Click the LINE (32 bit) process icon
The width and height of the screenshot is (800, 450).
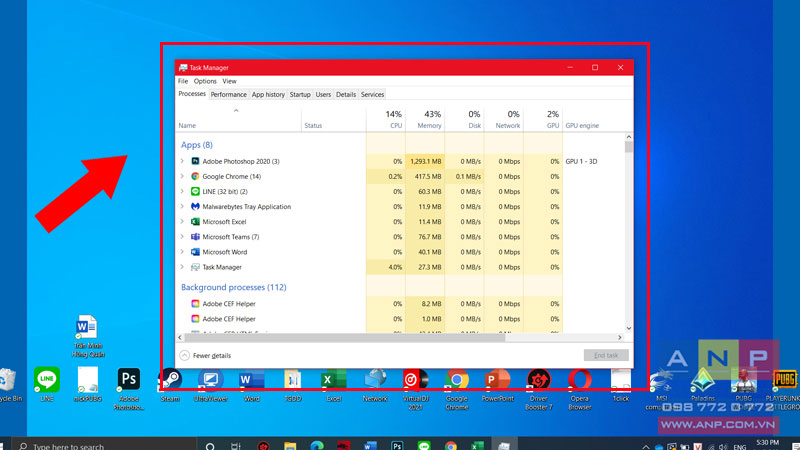pos(195,191)
